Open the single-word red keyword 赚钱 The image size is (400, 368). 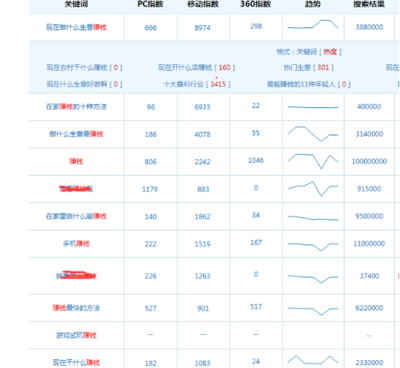[x=76, y=161]
